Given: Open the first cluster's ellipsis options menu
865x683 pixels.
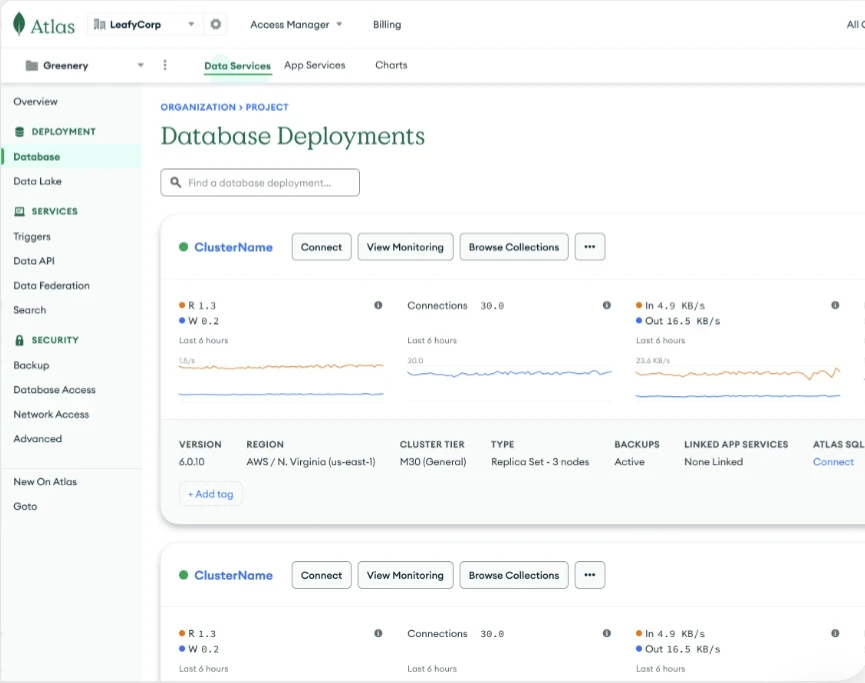Looking at the screenshot, I should (x=589, y=247).
